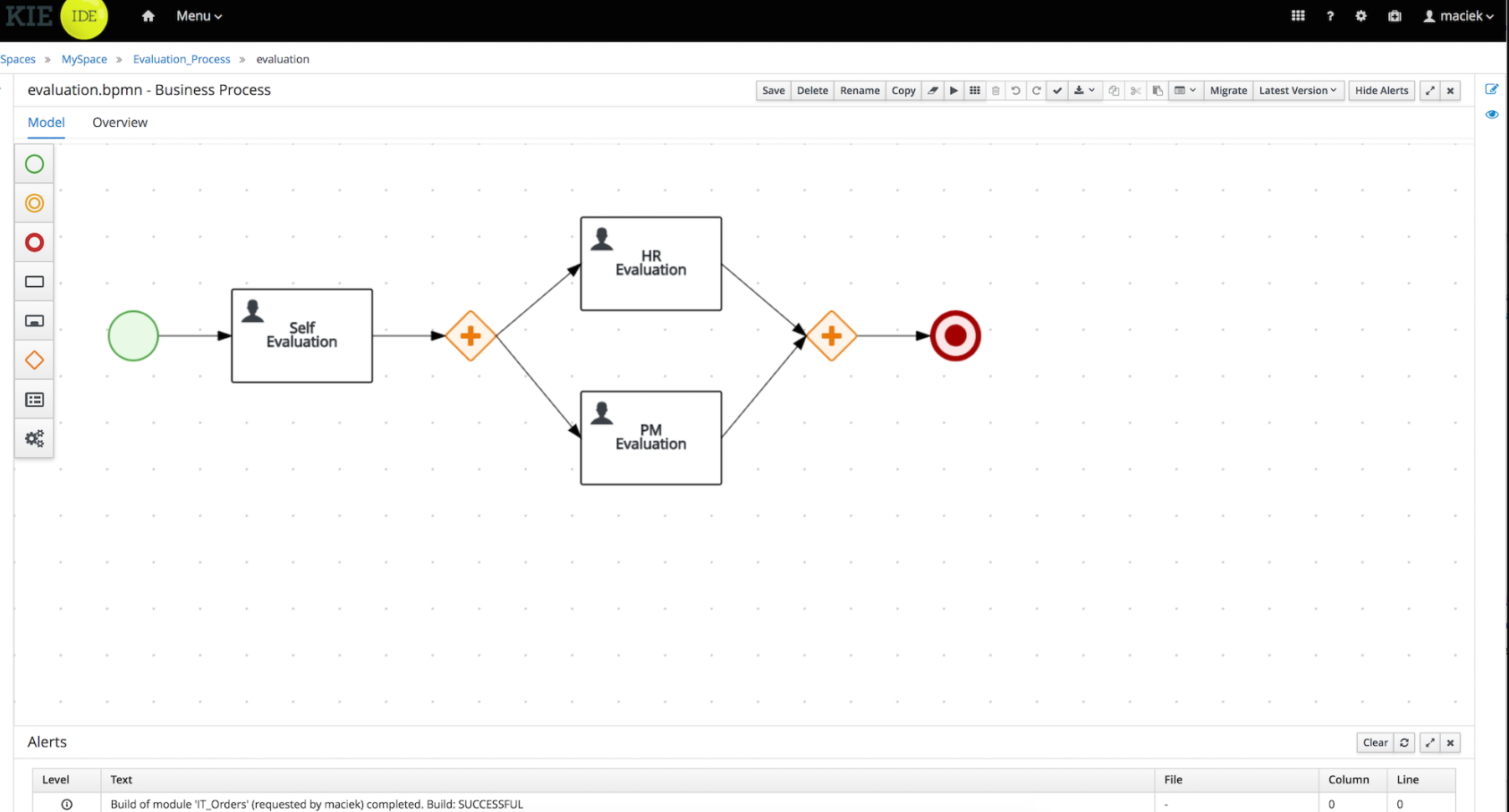Select the subprocess palette tool
Screen dimensions: 1509x812
(34, 321)
